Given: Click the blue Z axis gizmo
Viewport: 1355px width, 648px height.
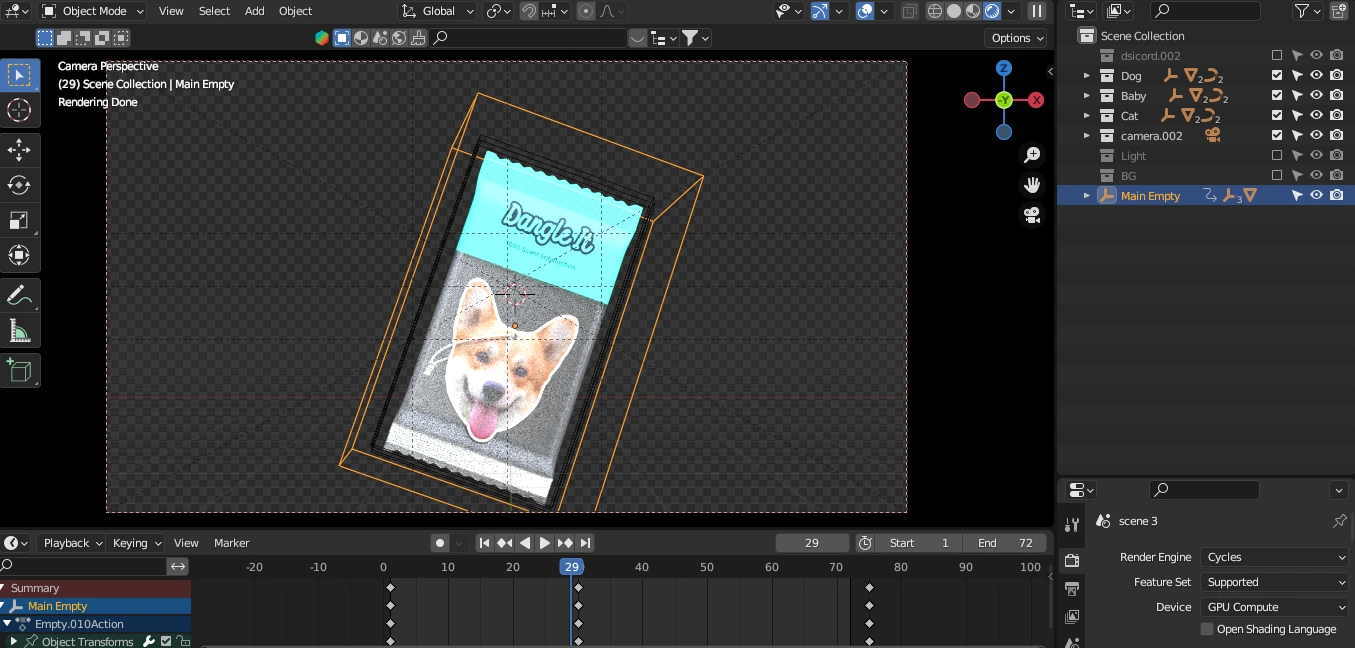Looking at the screenshot, I should [x=1004, y=68].
